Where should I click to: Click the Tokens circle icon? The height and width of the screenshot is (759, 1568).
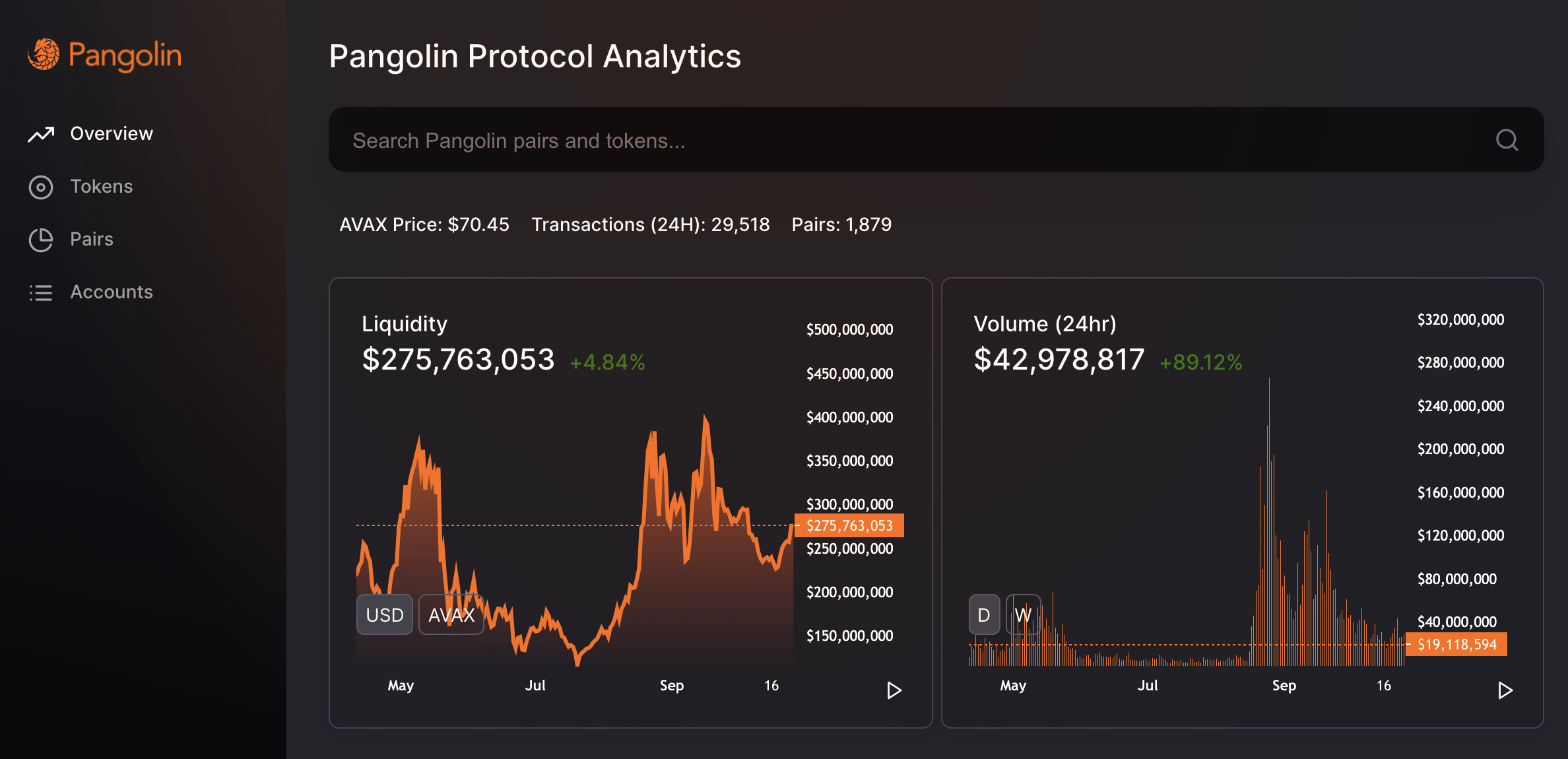[x=41, y=187]
